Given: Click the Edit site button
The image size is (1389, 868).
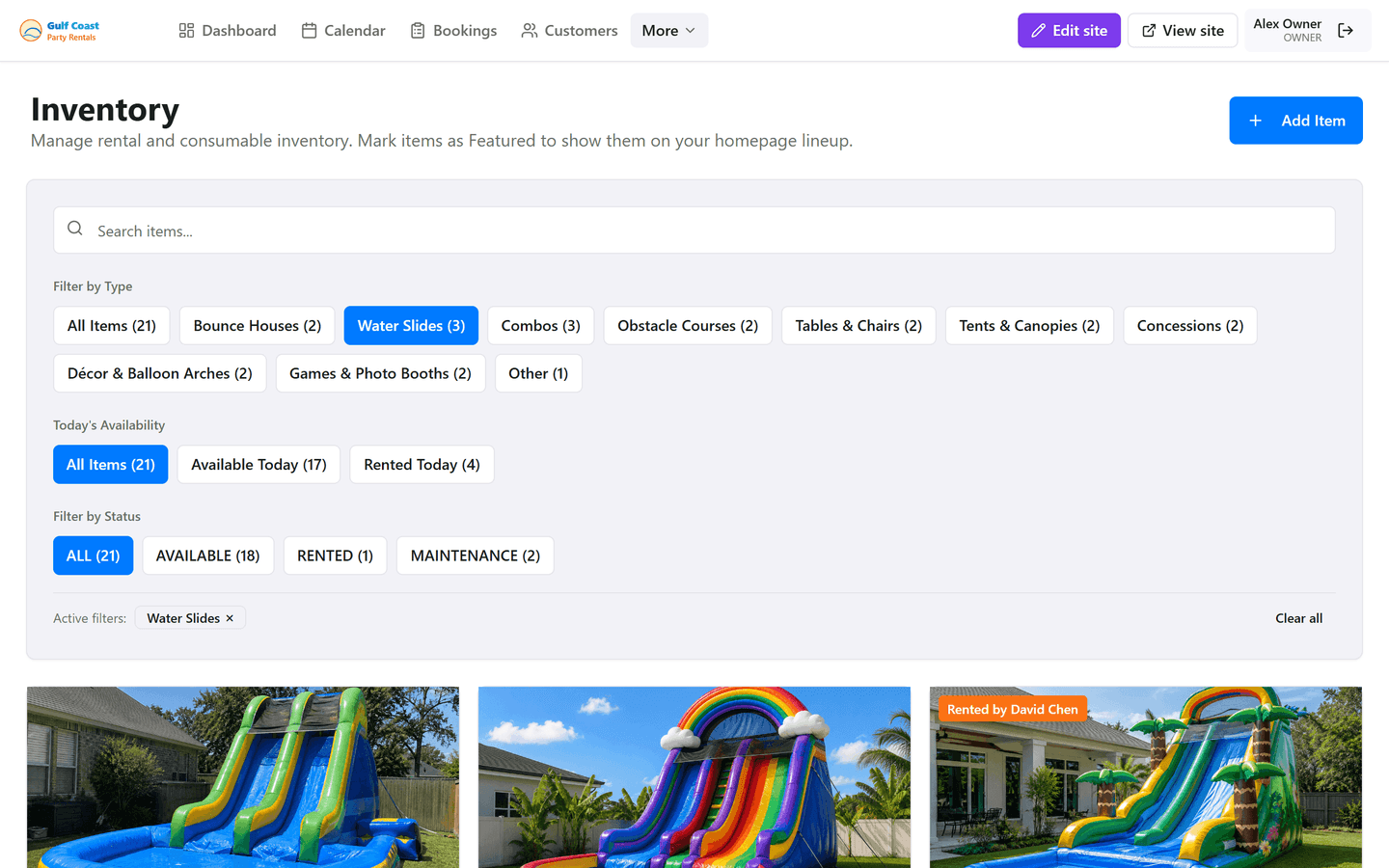Looking at the screenshot, I should [x=1069, y=31].
